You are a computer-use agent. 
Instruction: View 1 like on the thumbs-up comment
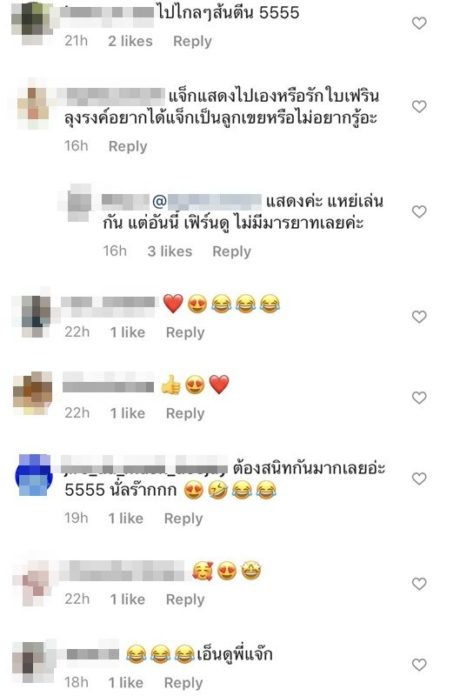point(127,413)
